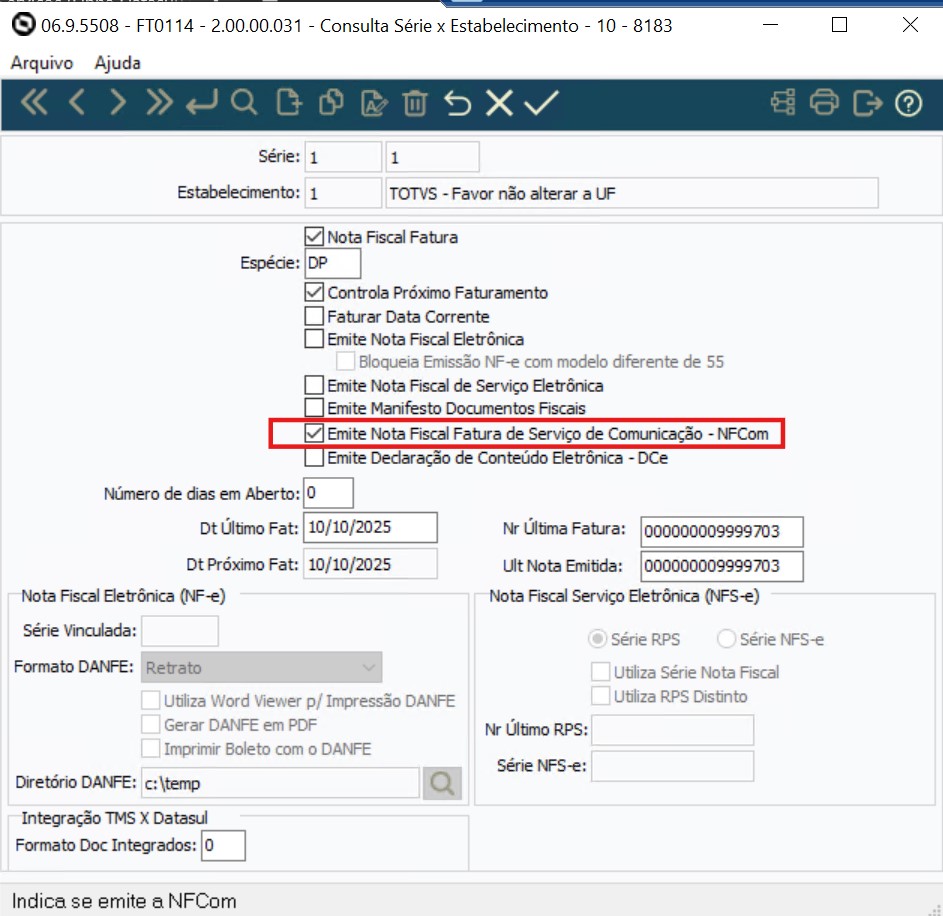943x916 pixels.
Task: Toggle the NFCom emission checkbox
Action: 314,433
